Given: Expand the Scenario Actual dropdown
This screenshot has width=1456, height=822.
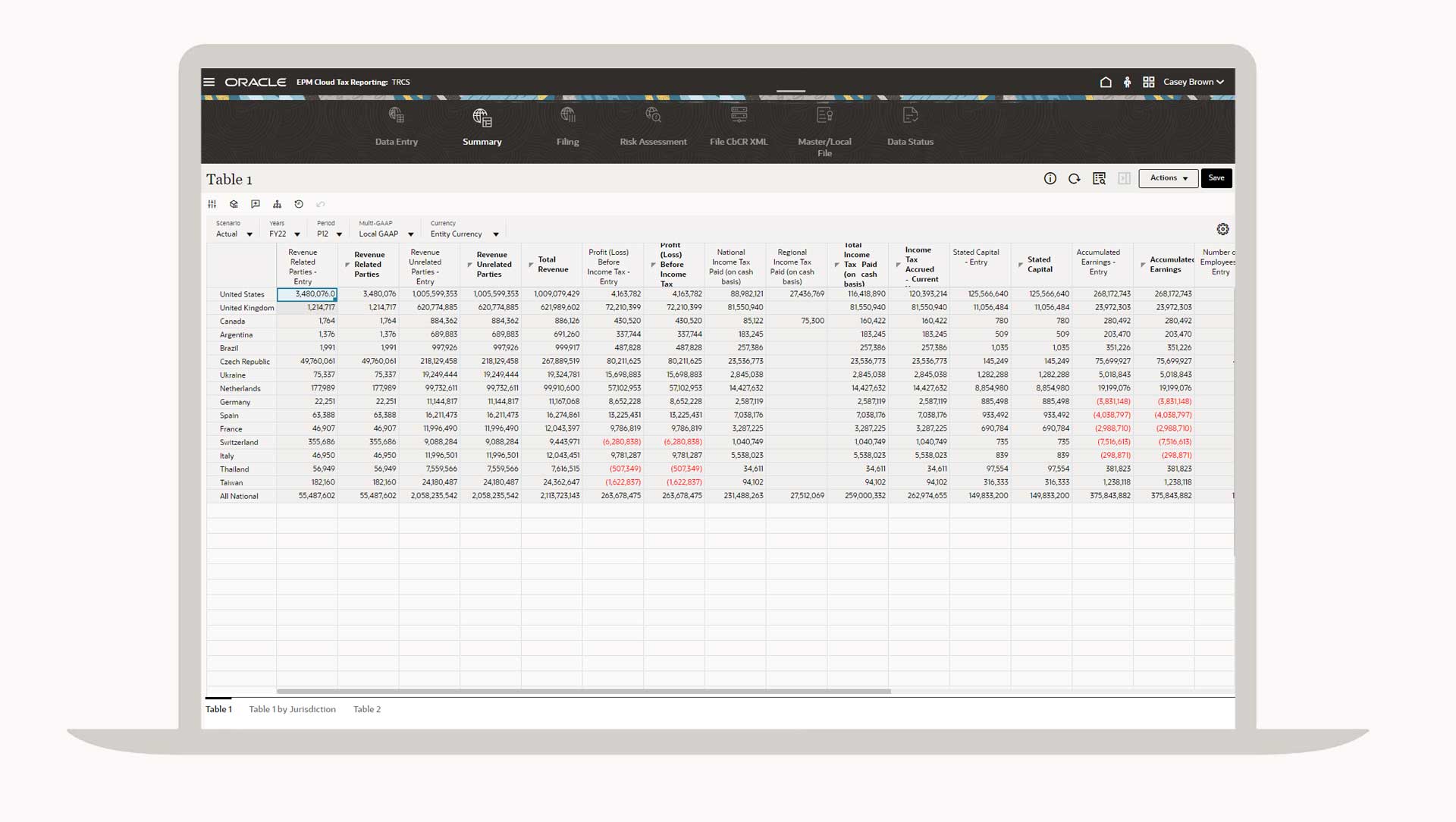Looking at the screenshot, I should (249, 234).
